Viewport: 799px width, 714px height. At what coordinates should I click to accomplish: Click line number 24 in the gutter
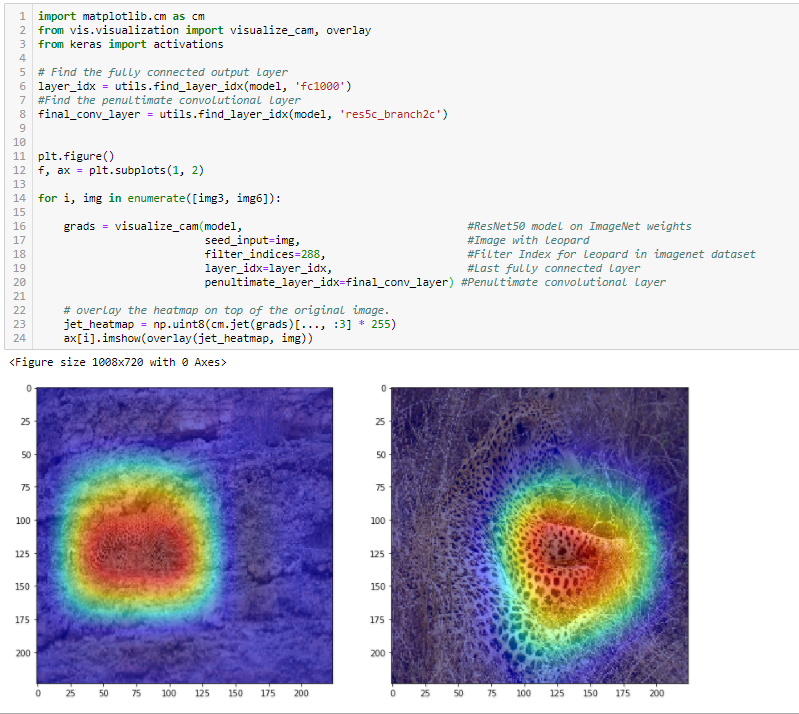point(19,338)
